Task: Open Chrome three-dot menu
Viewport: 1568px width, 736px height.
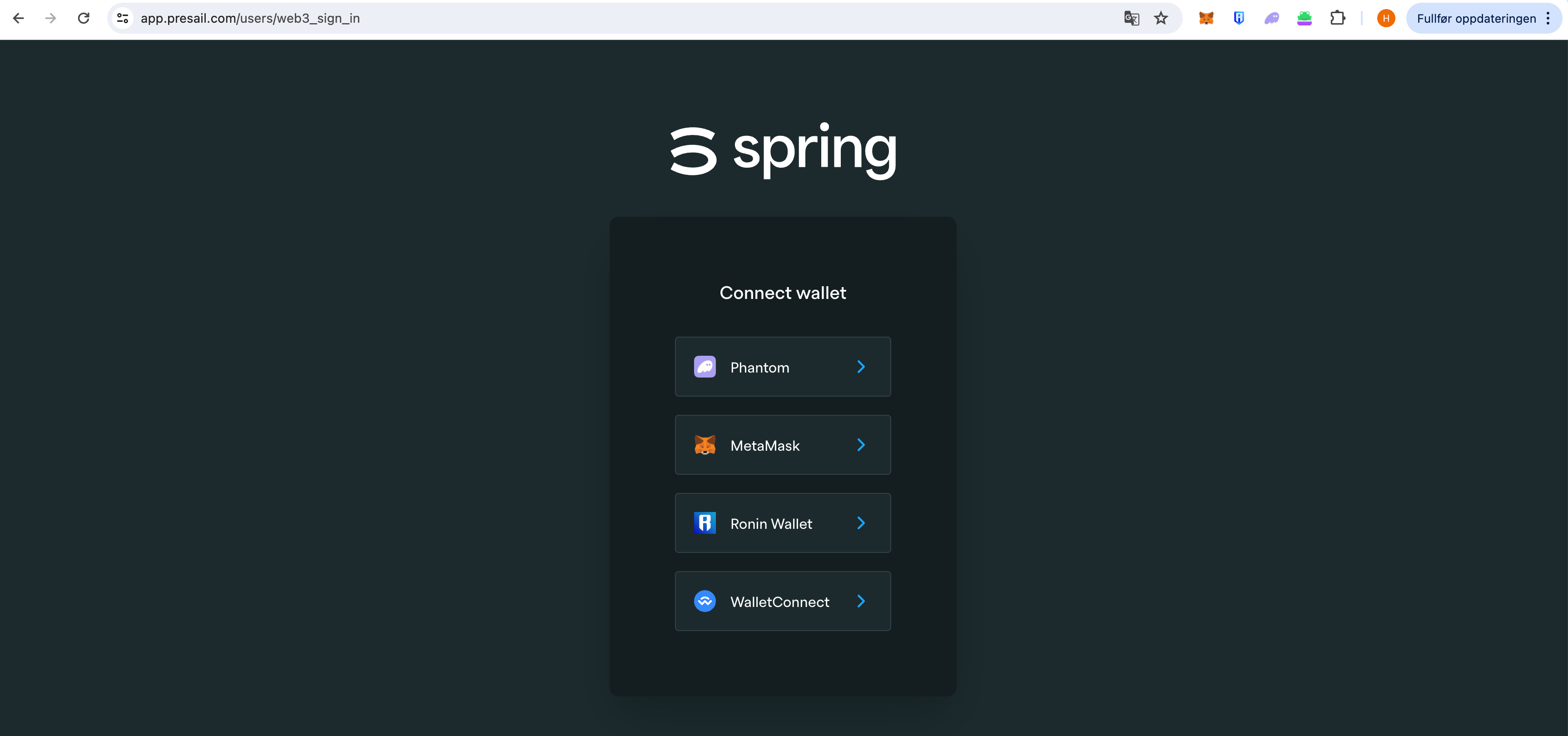Action: (1548, 18)
